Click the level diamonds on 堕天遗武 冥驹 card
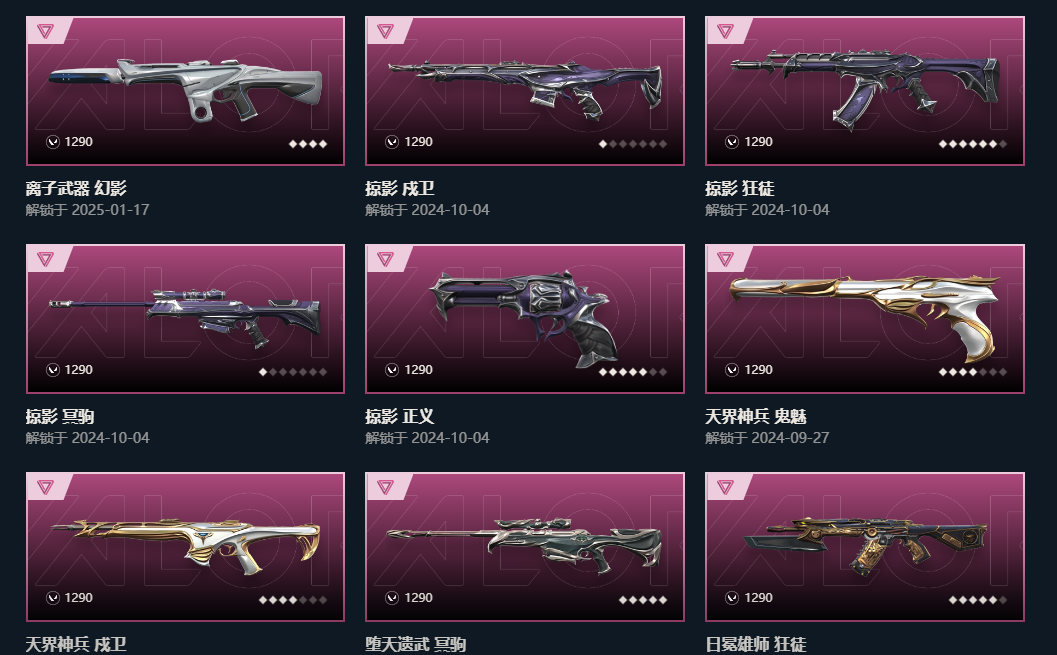The height and width of the screenshot is (655, 1057). click(643, 600)
